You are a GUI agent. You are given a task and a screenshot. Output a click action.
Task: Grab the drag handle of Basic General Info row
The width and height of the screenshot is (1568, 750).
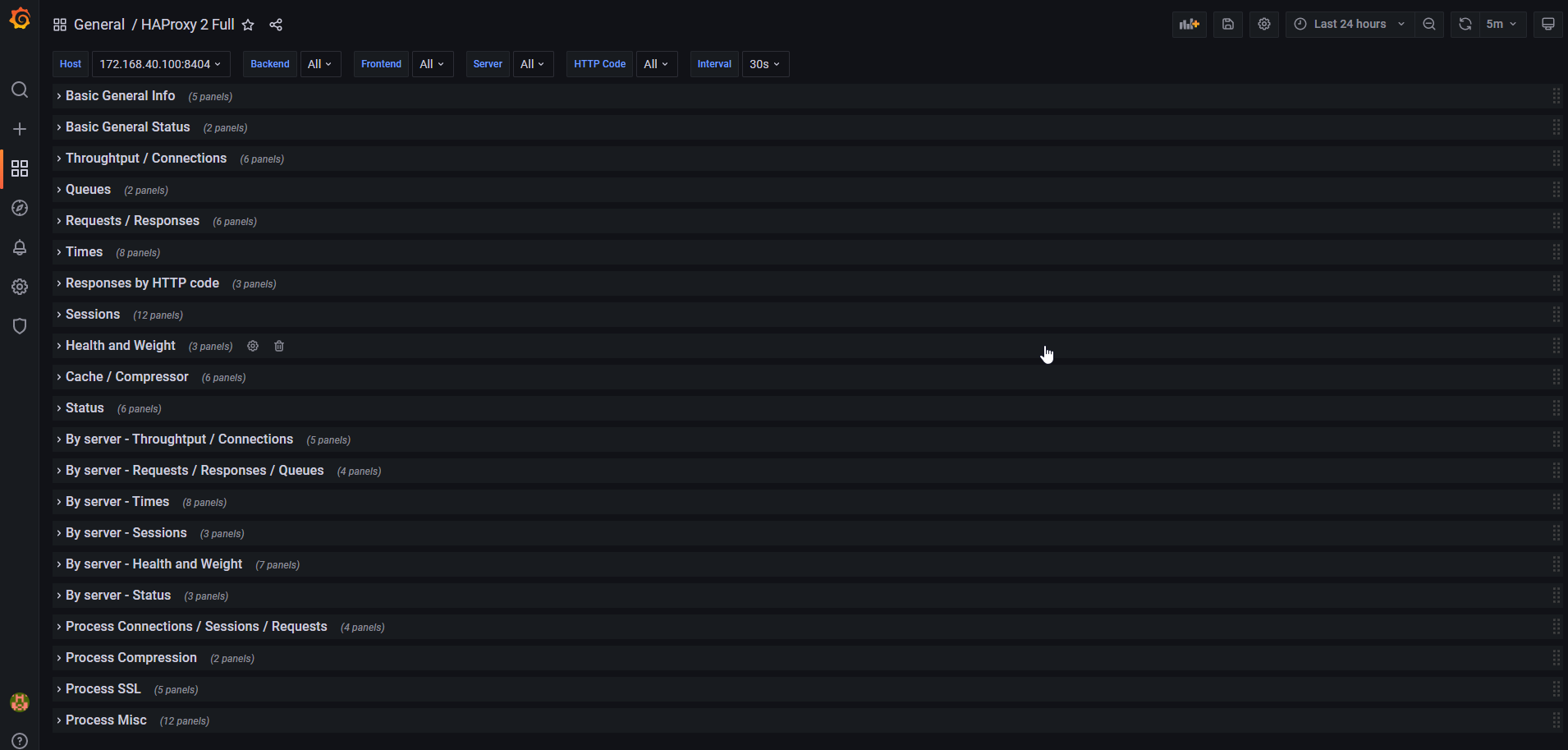click(1556, 96)
